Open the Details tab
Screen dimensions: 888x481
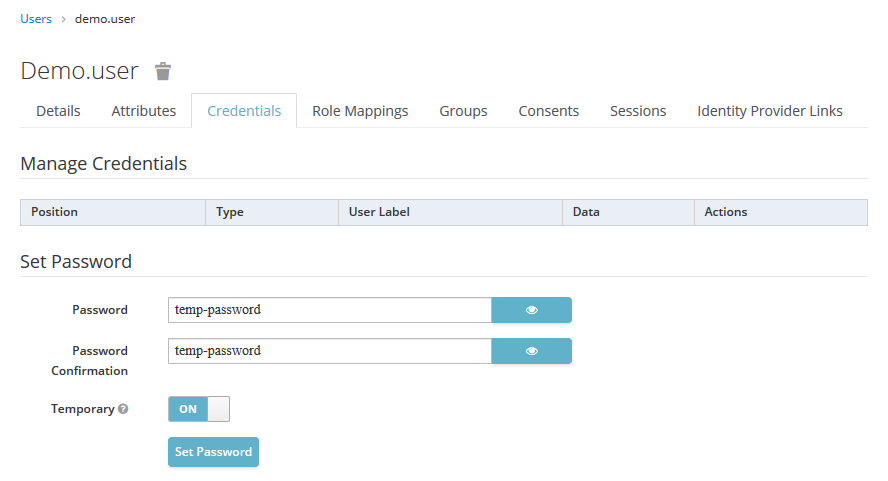(x=58, y=111)
